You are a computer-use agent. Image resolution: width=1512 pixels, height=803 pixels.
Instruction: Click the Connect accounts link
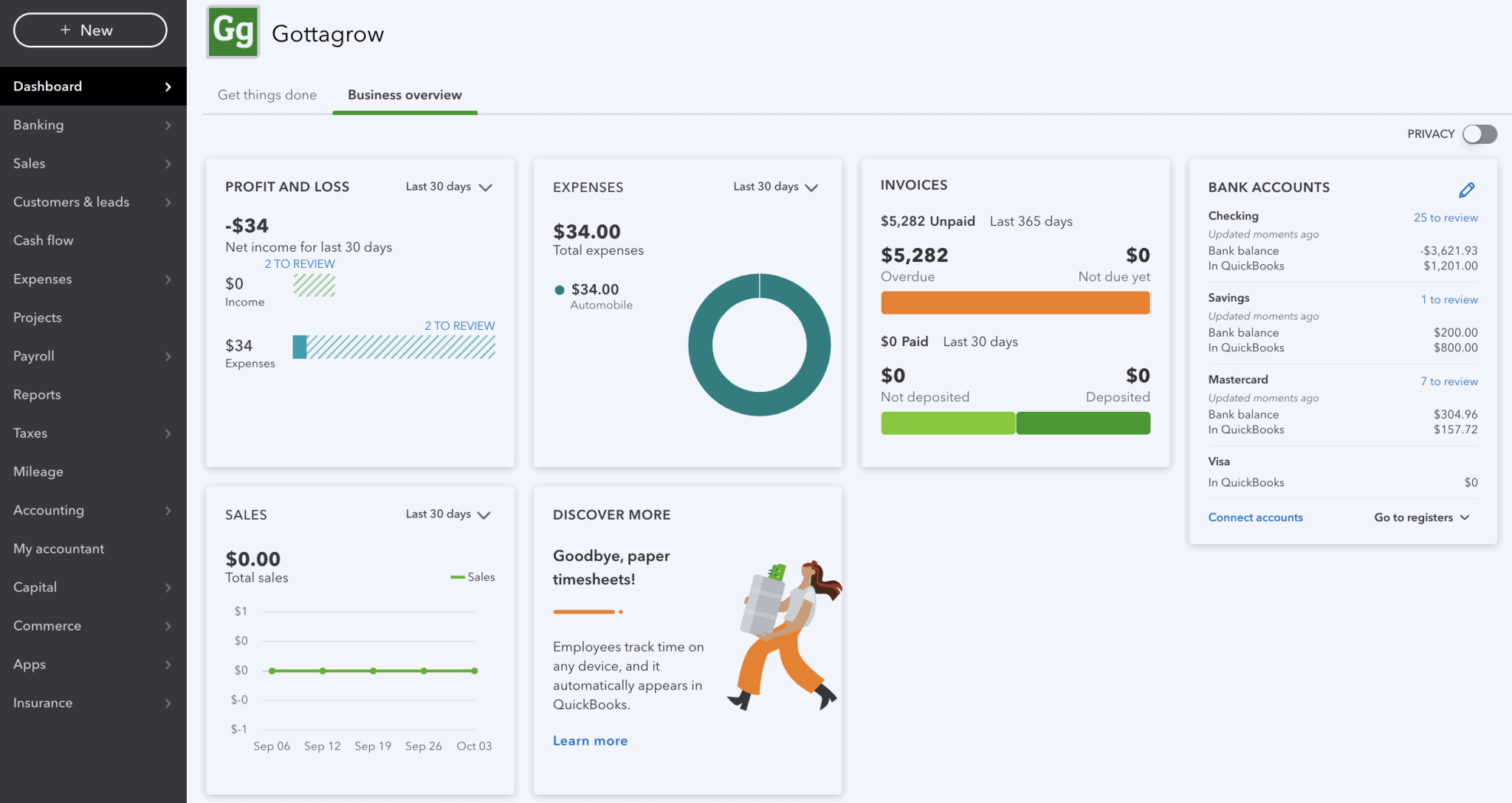[1255, 517]
